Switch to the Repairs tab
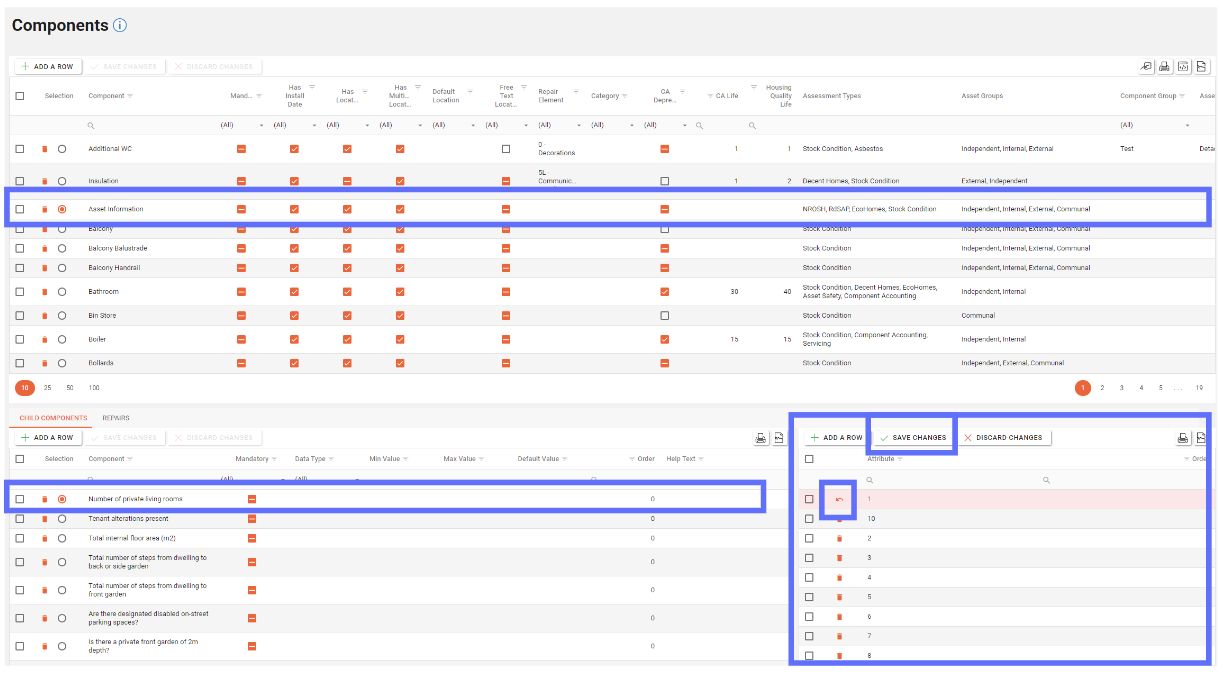Viewport: 1223px width, 679px height. (x=115, y=418)
